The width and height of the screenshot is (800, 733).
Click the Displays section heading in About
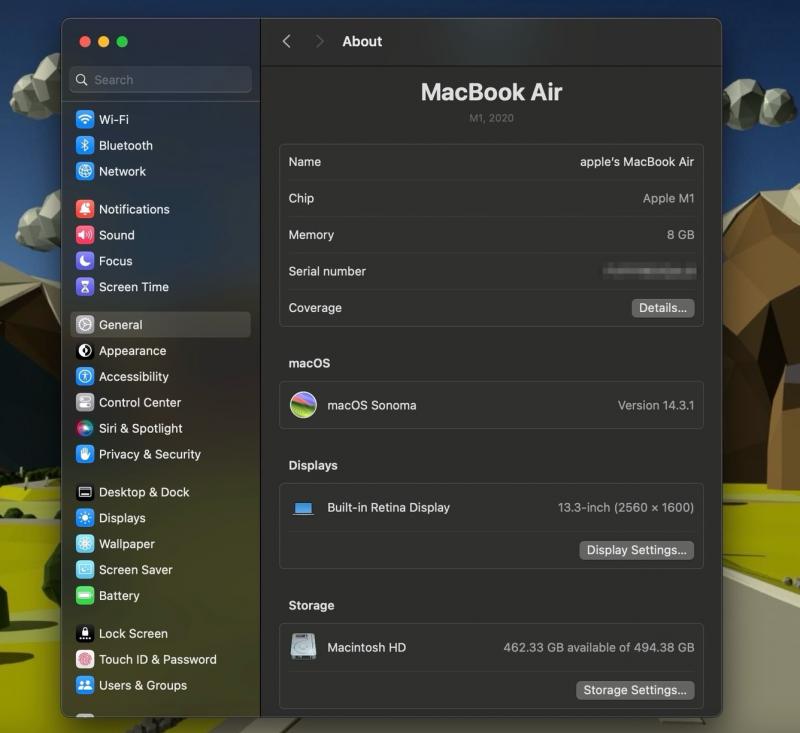click(x=313, y=465)
